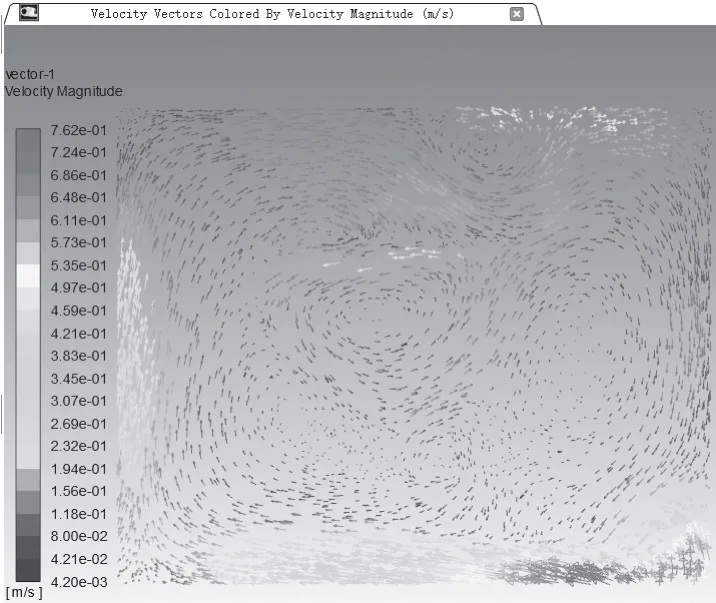Screen dimensions: 716x603
Task: Click the 6.11e-01 legend value
Action: tap(79, 220)
